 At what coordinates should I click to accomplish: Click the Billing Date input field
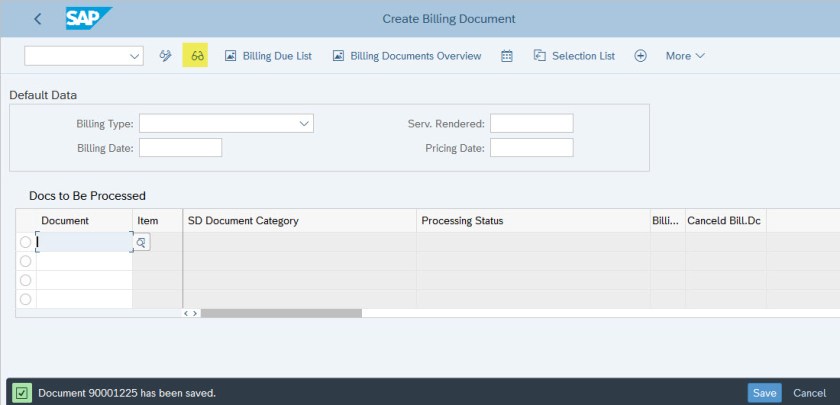pos(180,148)
